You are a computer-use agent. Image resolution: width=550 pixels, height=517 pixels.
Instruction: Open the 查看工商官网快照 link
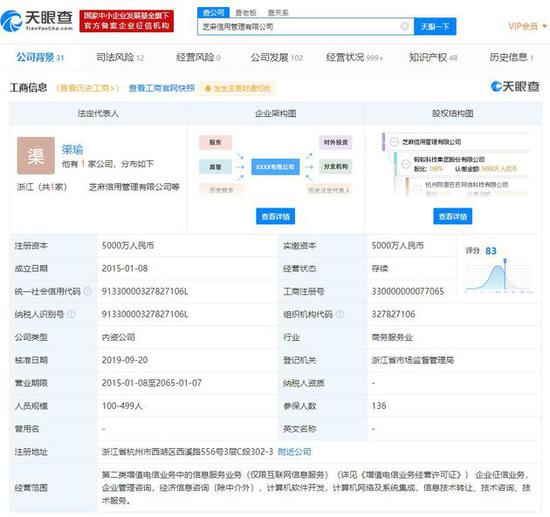tap(161, 88)
